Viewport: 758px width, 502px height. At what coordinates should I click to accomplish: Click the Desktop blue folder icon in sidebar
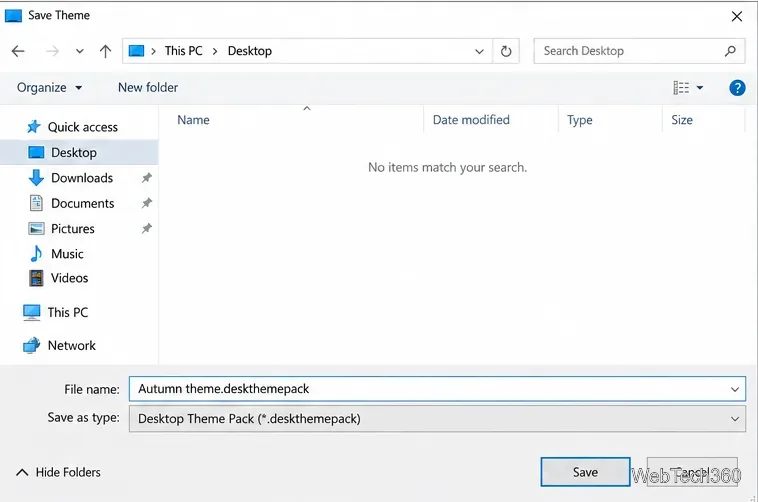36,152
